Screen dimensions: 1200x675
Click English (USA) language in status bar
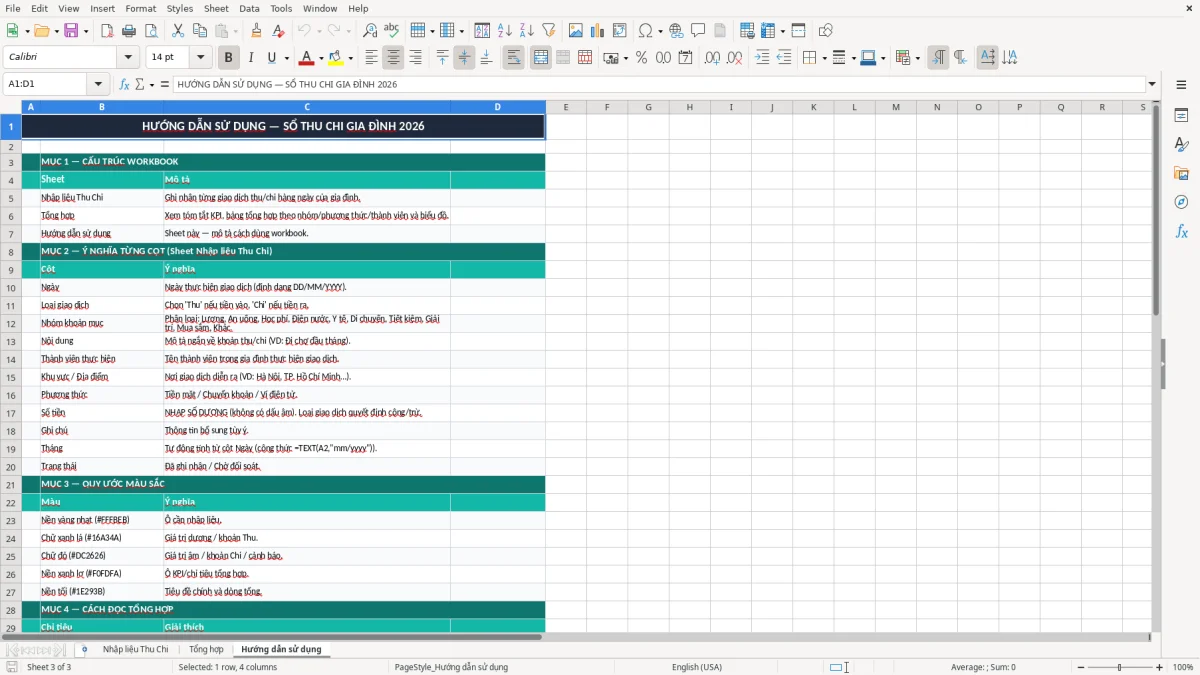[x=696, y=667]
